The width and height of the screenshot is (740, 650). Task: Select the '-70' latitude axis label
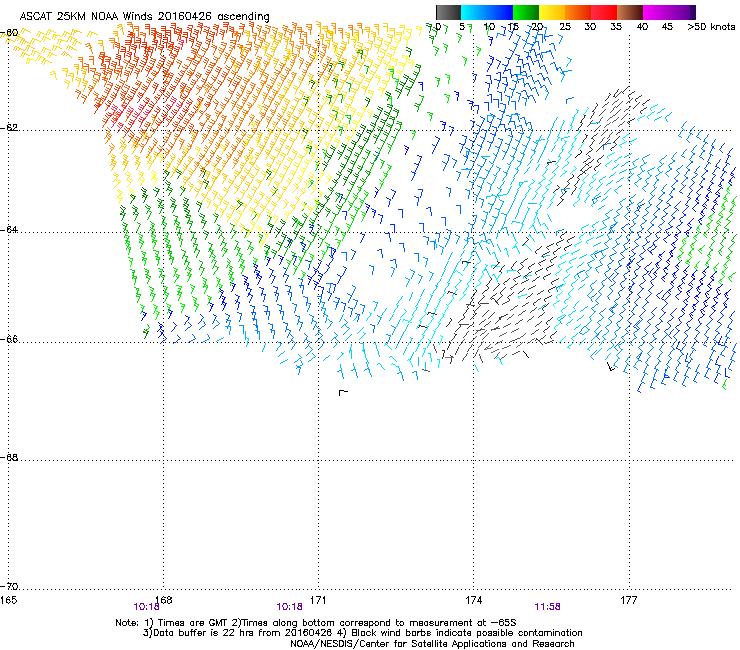[9, 587]
